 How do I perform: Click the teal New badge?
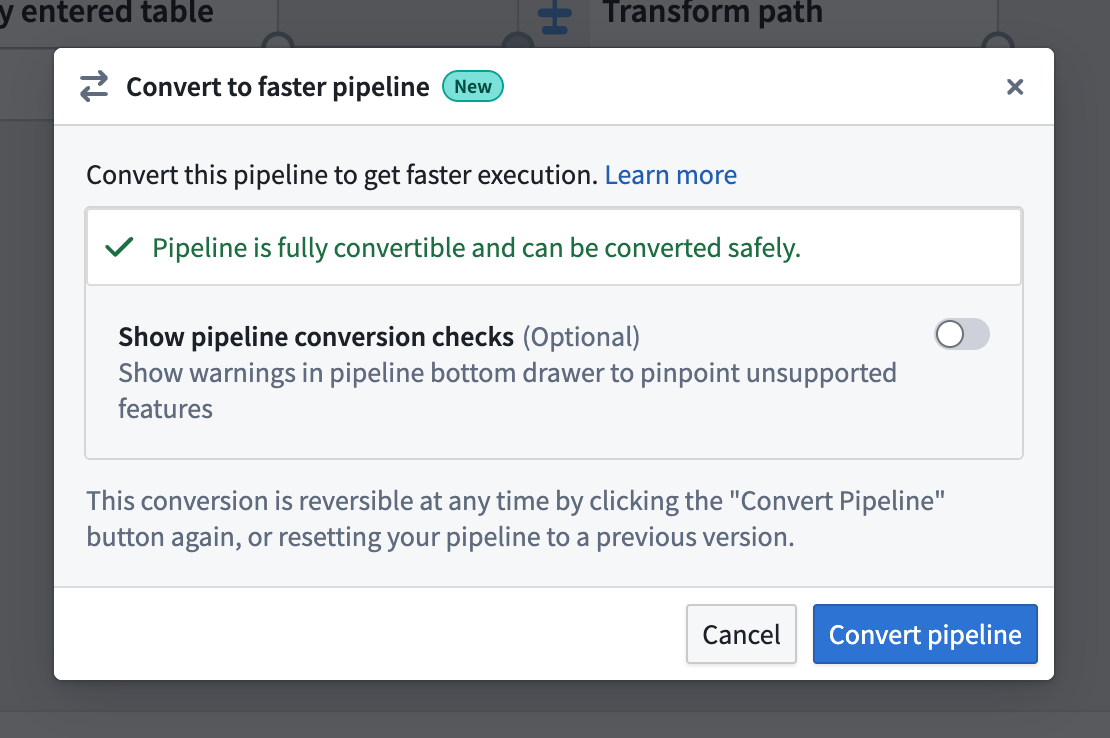[x=472, y=86]
